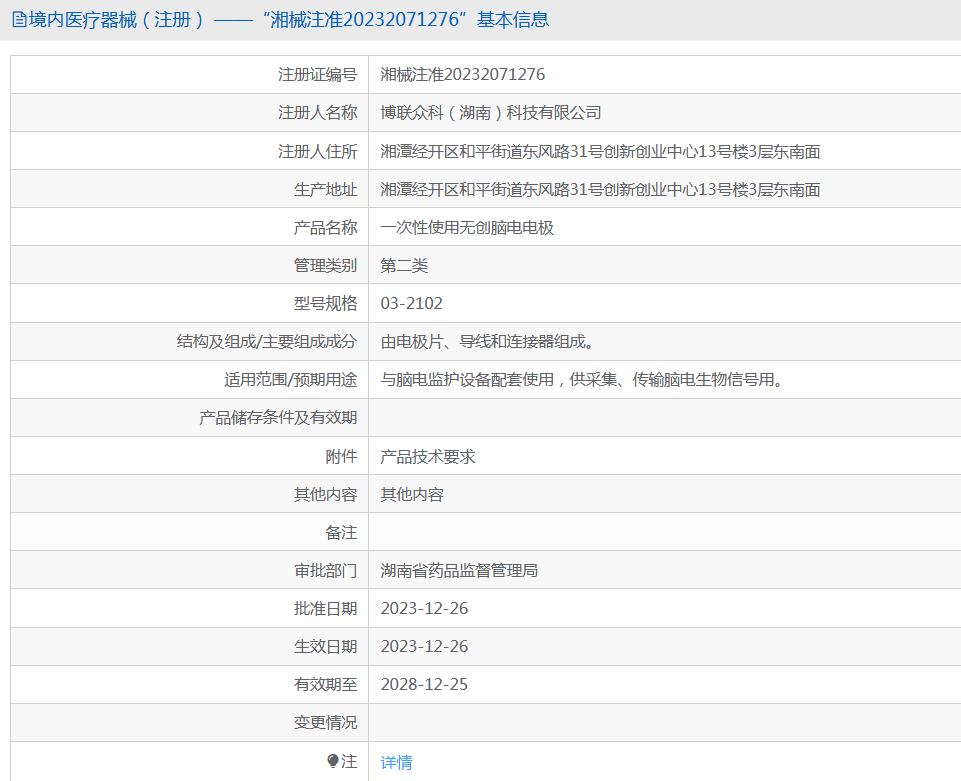Screen dimensions: 961x781
Task: Click the 有效期至 label
Action: [325, 684]
